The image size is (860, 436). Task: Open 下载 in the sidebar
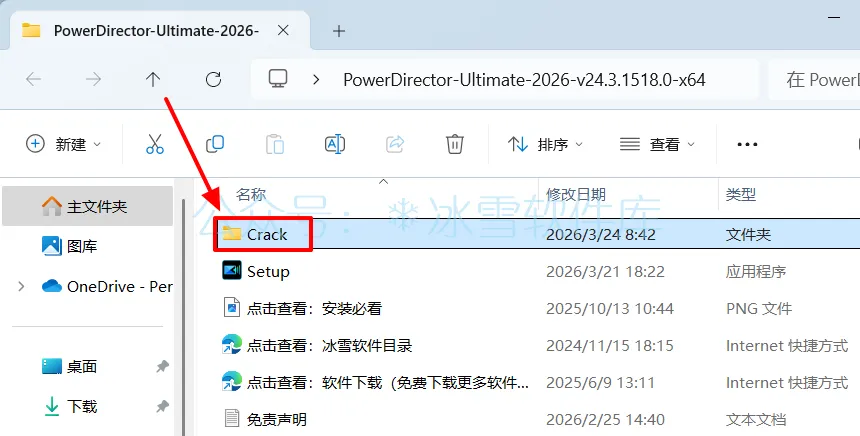point(70,406)
